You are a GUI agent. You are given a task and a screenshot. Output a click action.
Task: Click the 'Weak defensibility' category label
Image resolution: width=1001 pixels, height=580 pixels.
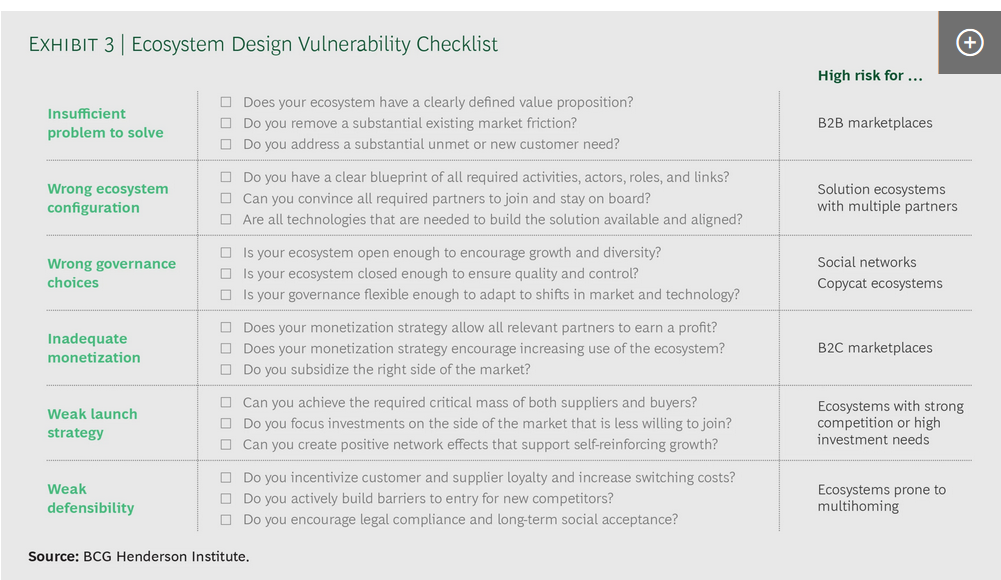tap(91, 498)
